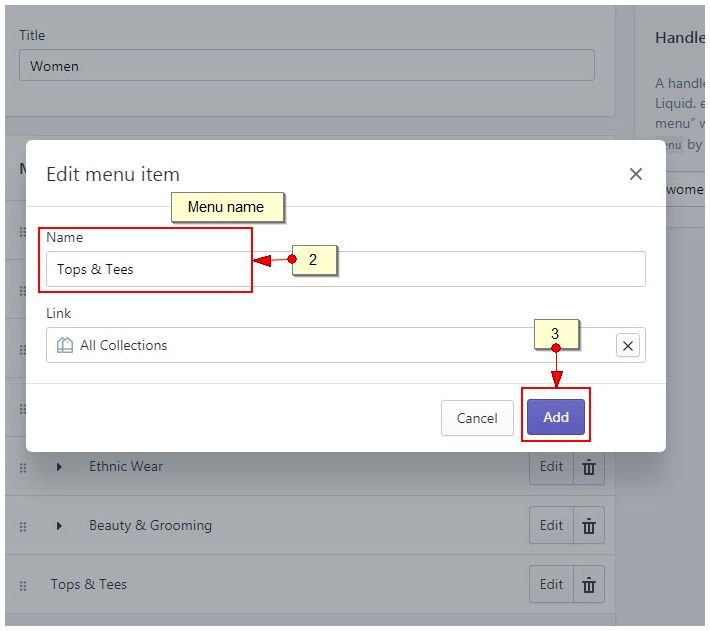Expand the Beauty & Grooming submenu arrow
710x631 pixels.
tap(59, 526)
